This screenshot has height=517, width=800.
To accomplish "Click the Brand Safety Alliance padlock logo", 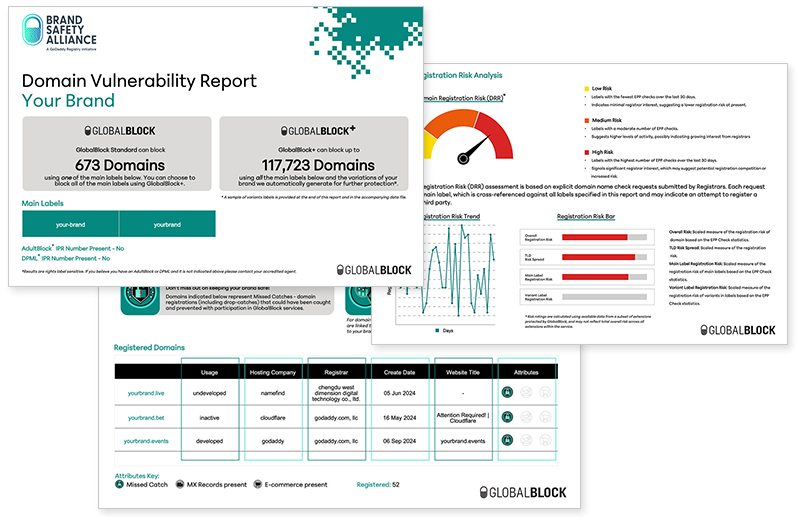I will pyautogui.click(x=38, y=30).
